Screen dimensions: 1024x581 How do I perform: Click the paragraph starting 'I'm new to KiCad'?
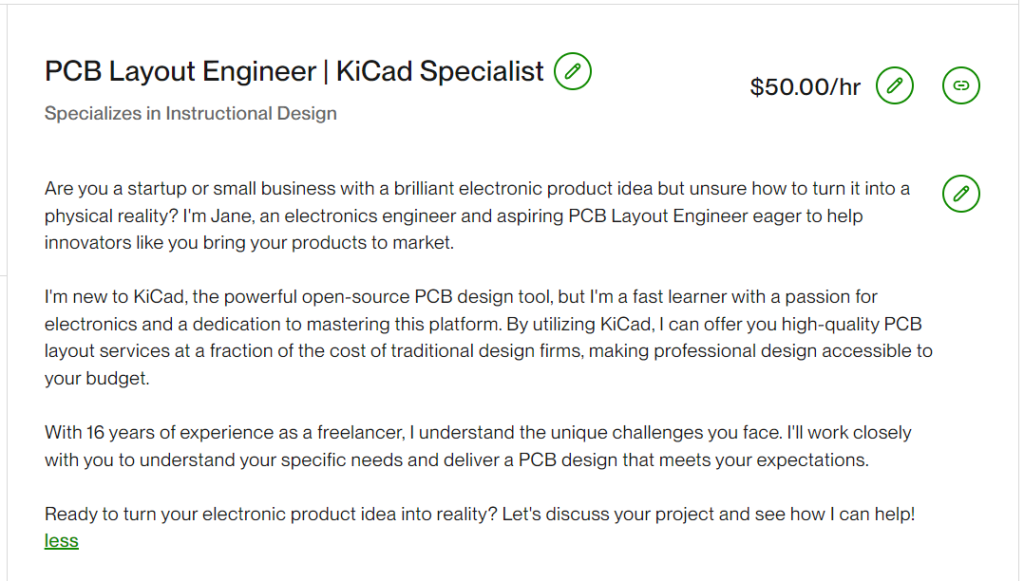pyautogui.click(x=488, y=338)
